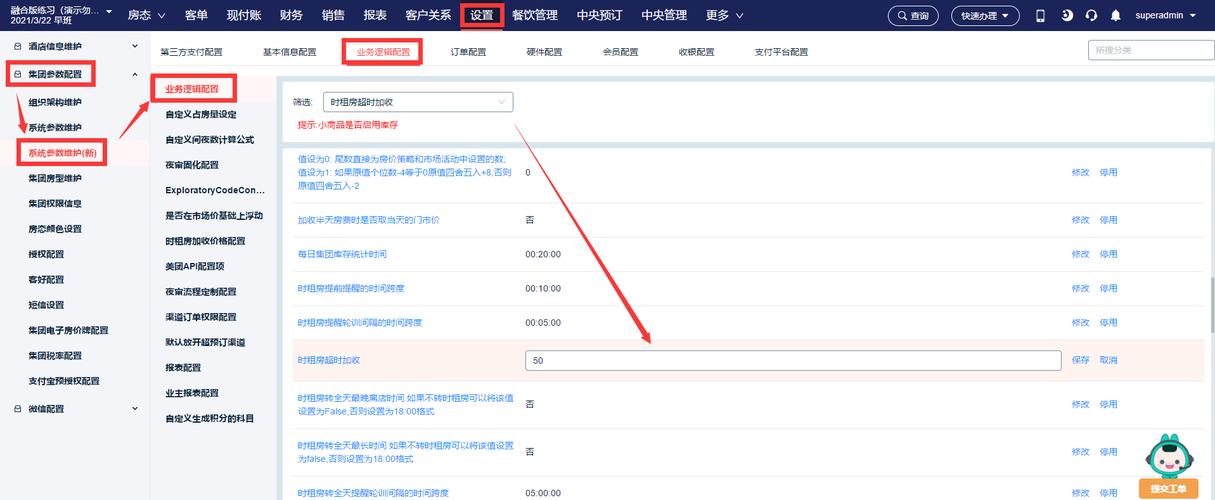Click the icon beside 酒店信息维护
Image resolution: width=1215 pixels, height=500 pixels.
[x=17, y=47]
